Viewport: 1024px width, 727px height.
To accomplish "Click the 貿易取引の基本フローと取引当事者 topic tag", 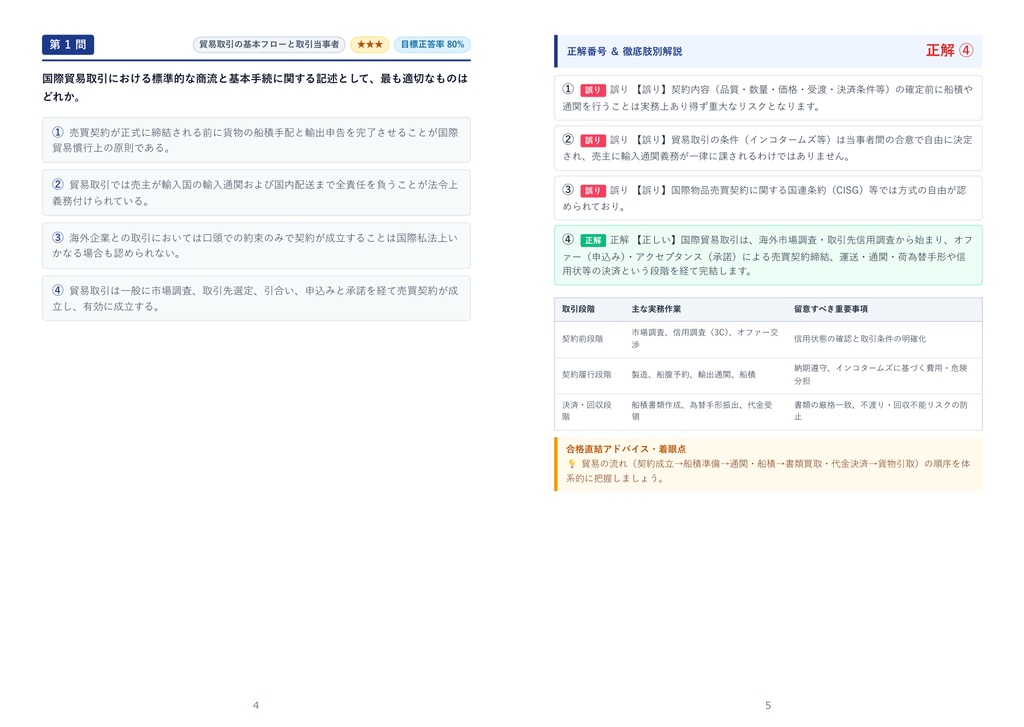I will point(269,44).
